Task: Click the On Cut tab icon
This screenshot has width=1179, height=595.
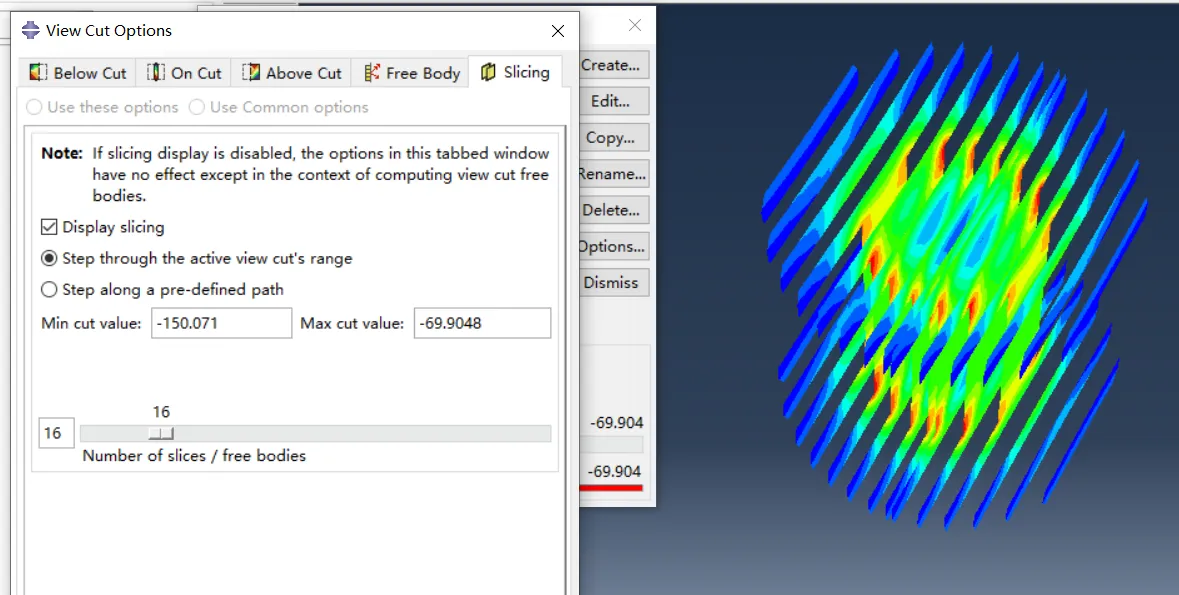Action: click(156, 72)
